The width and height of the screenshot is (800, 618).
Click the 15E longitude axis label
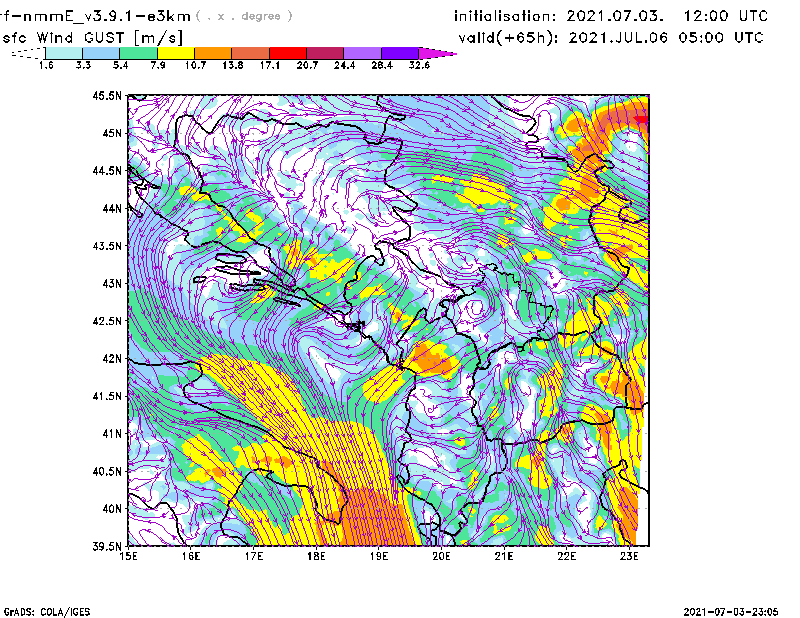pyautogui.click(x=129, y=557)
